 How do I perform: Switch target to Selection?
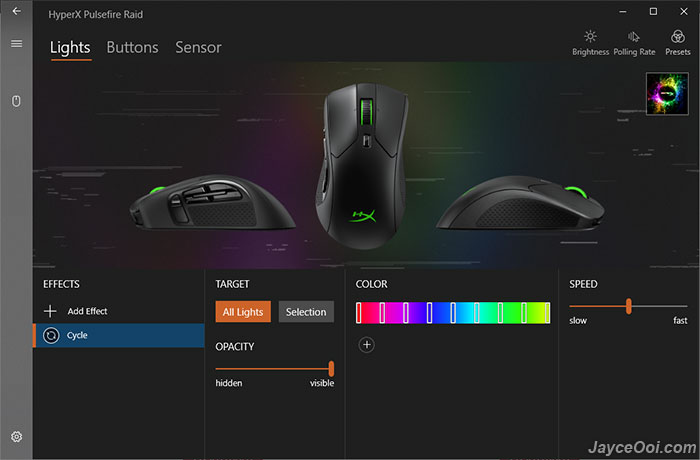(x=306, y=312)
